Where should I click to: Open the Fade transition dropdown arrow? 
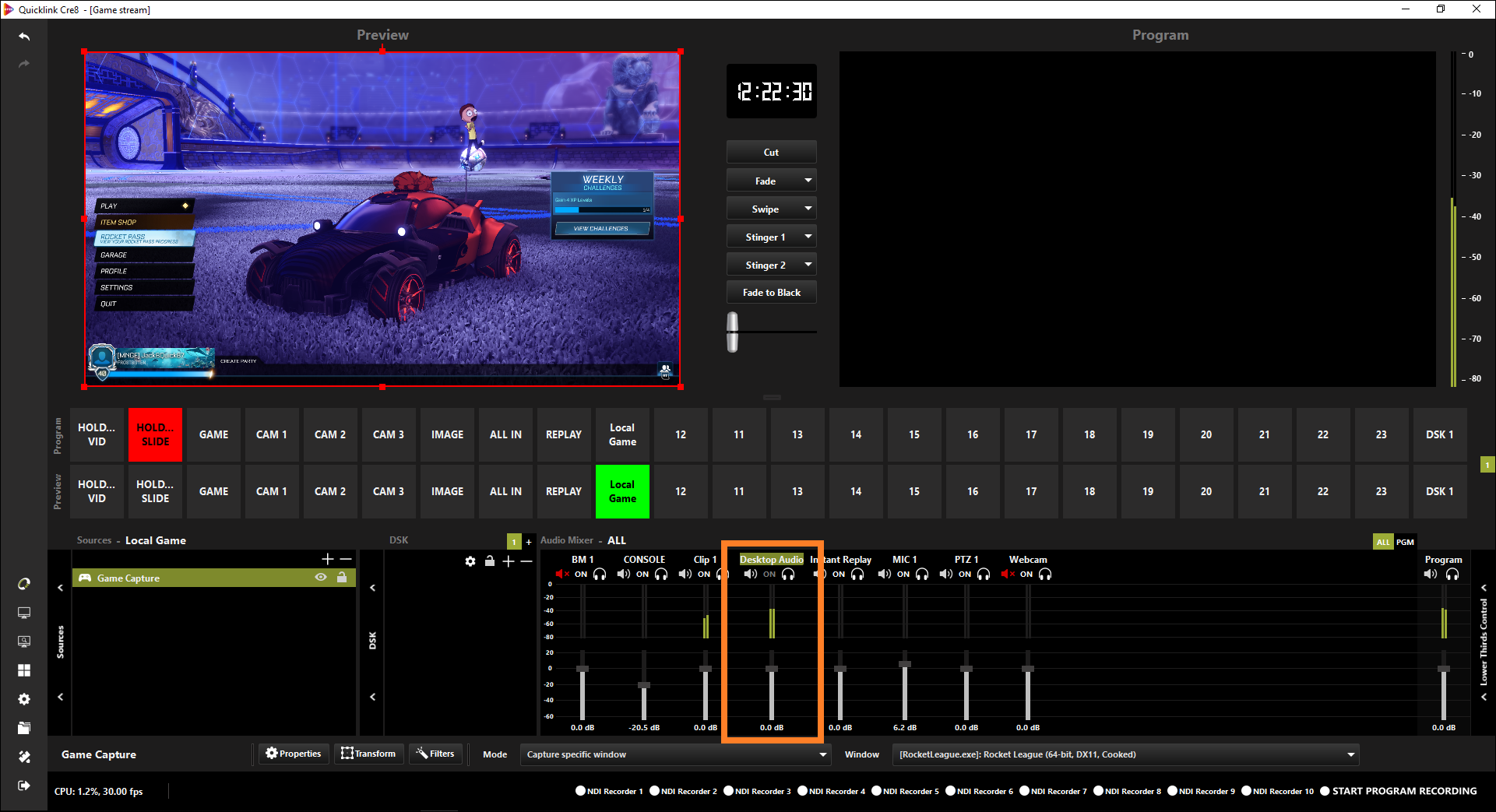click(x=808, y=181)
